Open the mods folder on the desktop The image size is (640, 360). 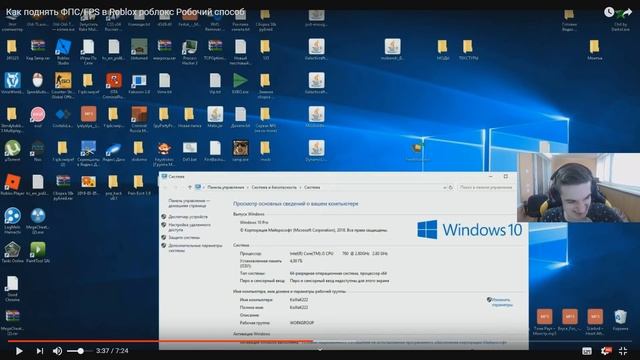[265, 151]
